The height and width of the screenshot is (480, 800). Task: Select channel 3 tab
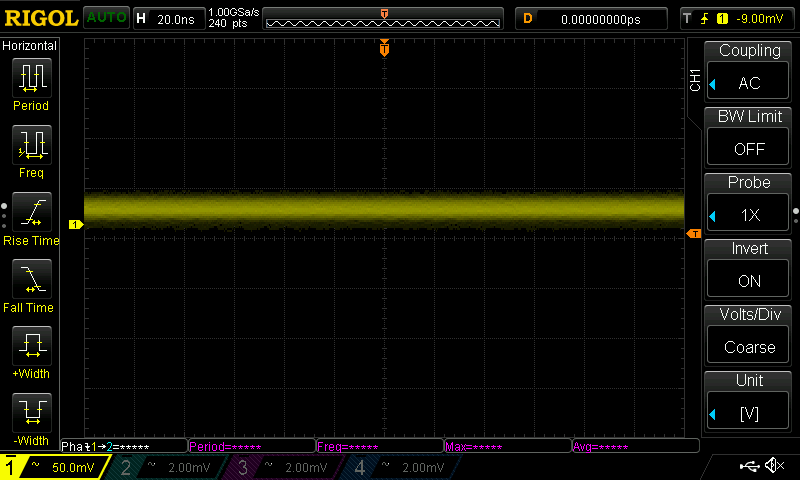click(283, 467)
